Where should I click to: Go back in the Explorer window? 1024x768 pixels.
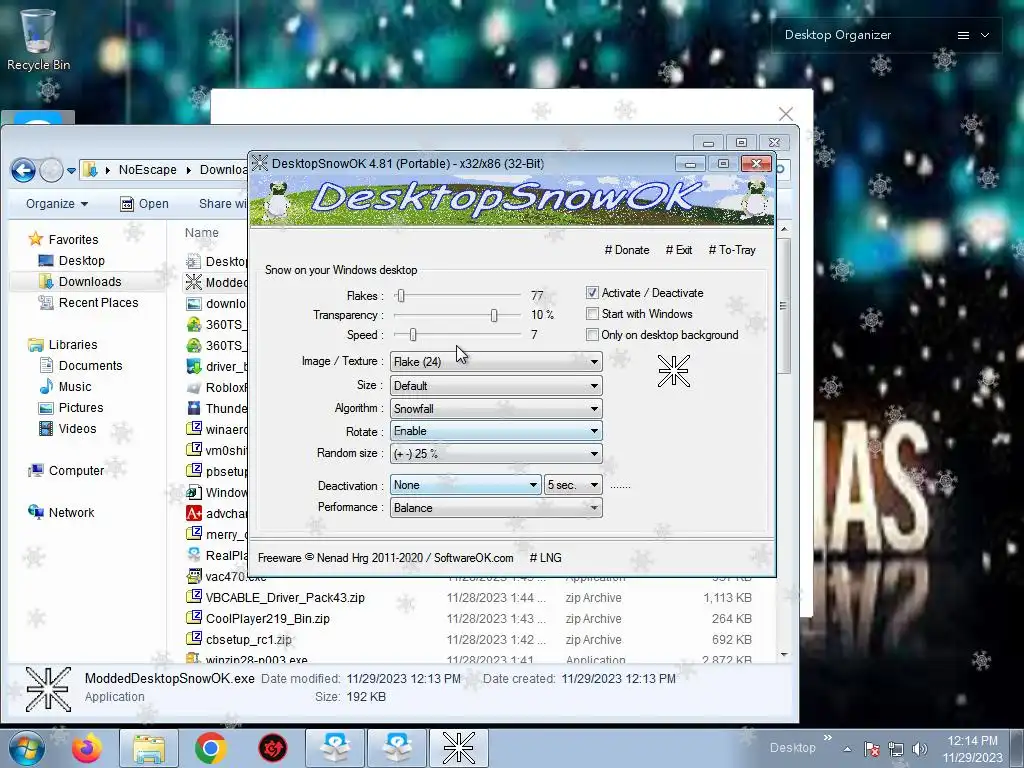point(24,170)
